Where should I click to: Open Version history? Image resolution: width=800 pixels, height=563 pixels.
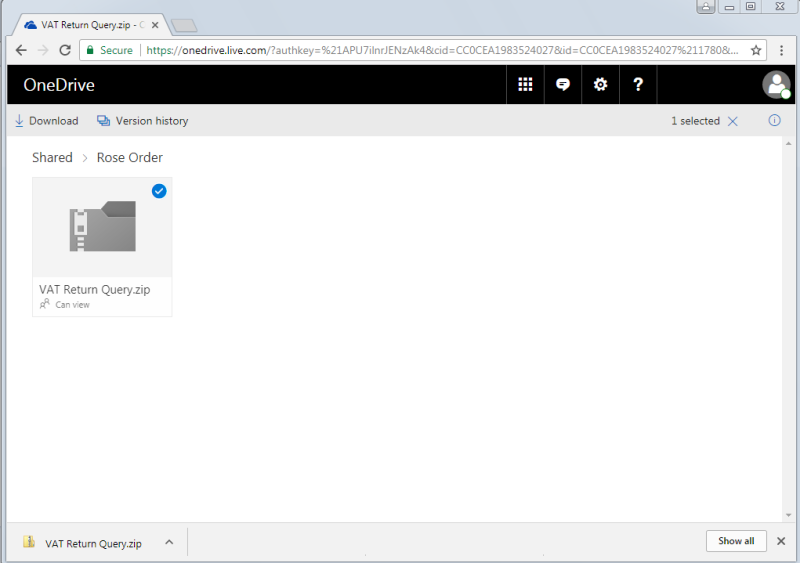pos(142,121)
